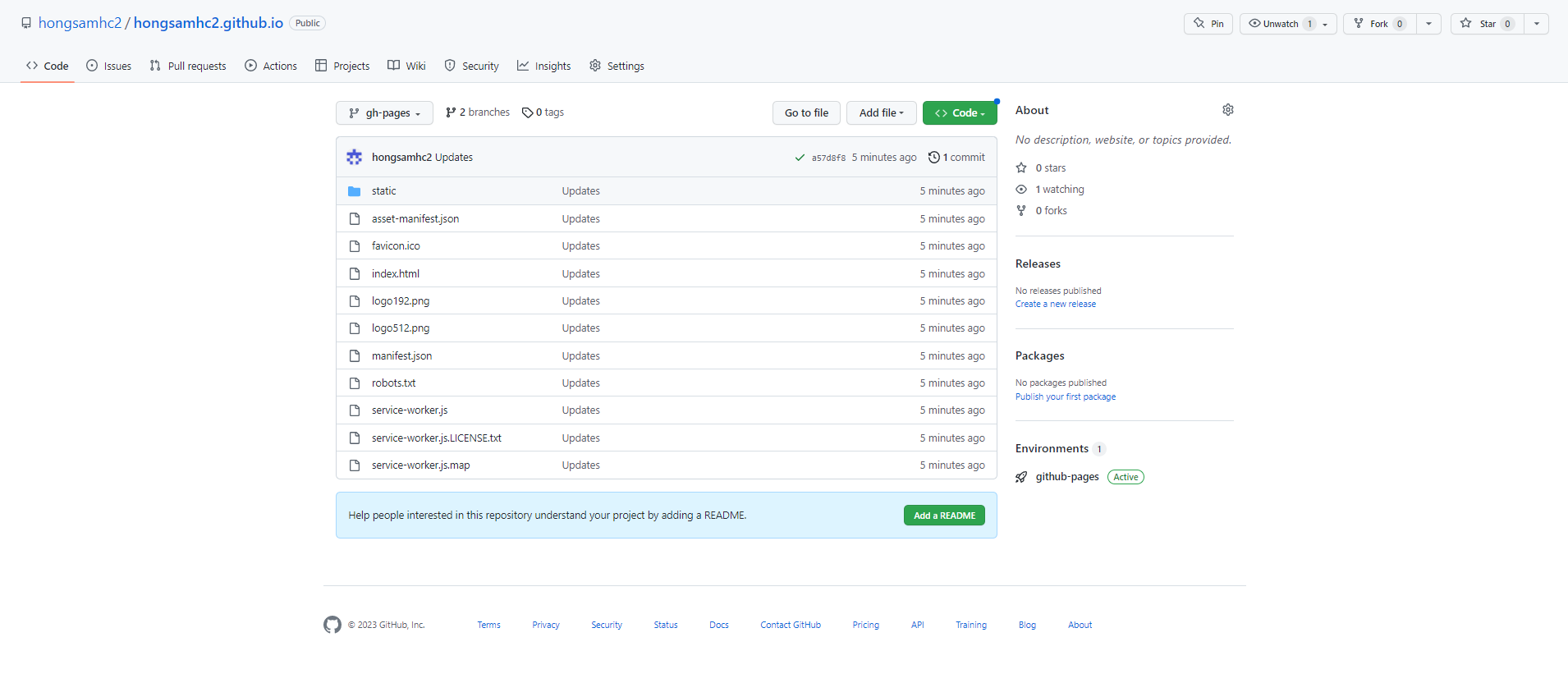Click the Packages heading link

1040,356
